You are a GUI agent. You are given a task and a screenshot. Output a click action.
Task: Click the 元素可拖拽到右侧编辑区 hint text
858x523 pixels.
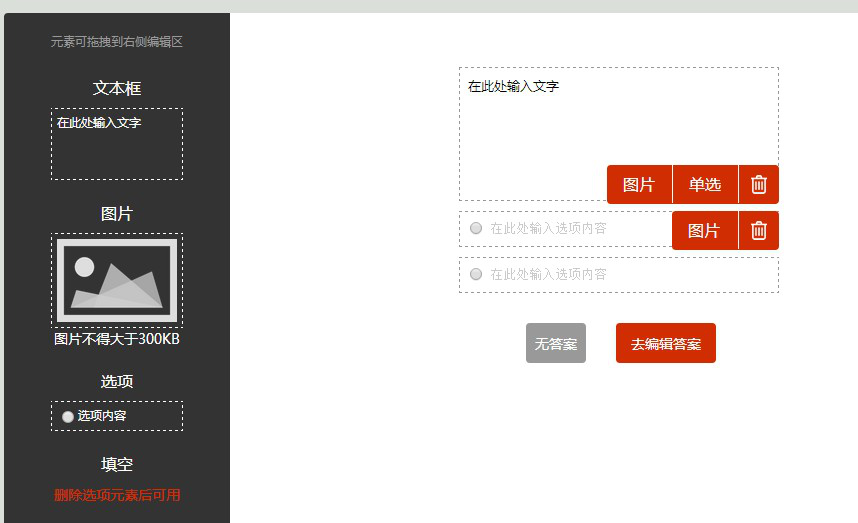click(117, 42)
